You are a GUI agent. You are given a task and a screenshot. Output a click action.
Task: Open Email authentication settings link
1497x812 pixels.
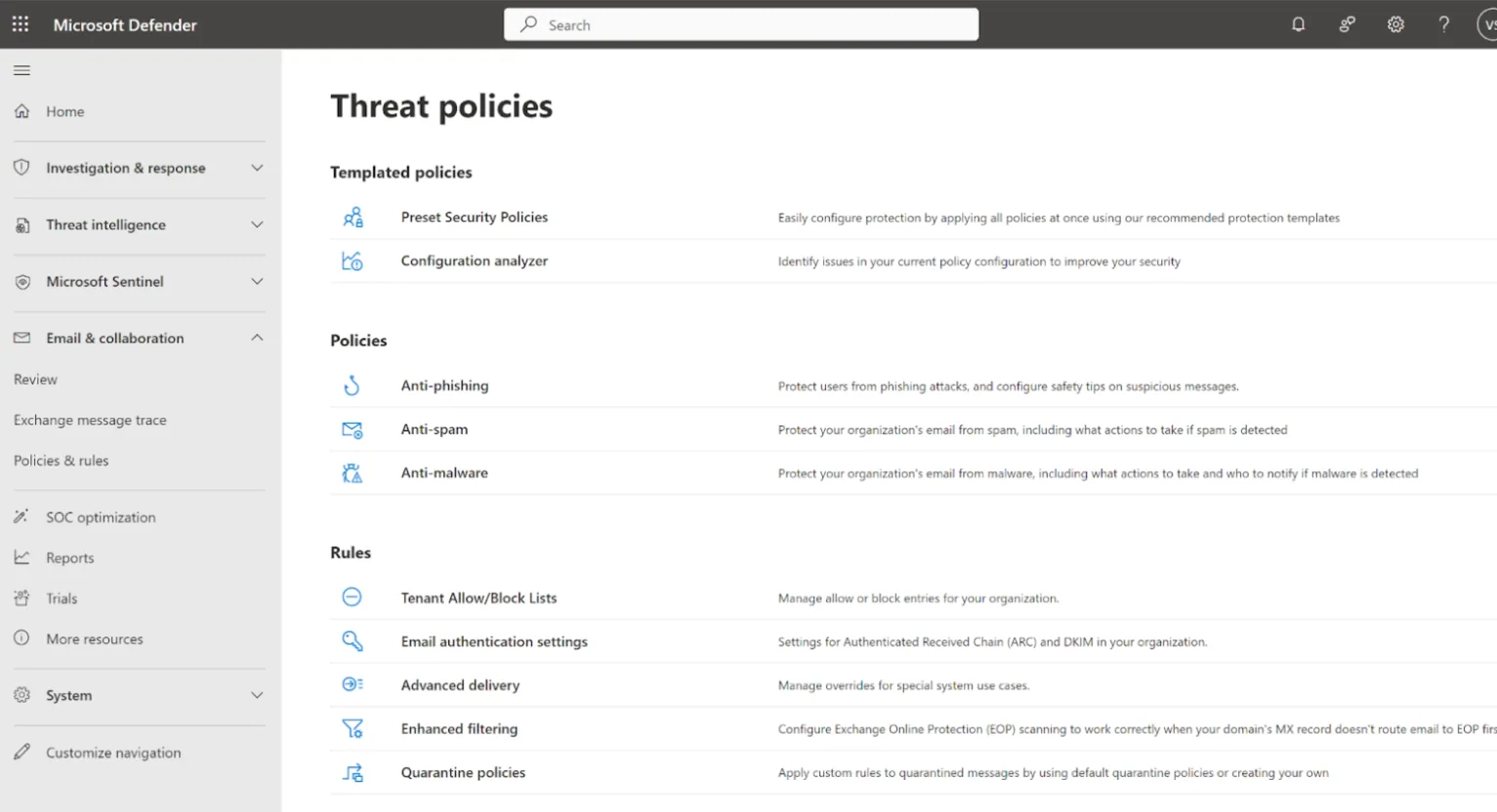pos(494,641)
